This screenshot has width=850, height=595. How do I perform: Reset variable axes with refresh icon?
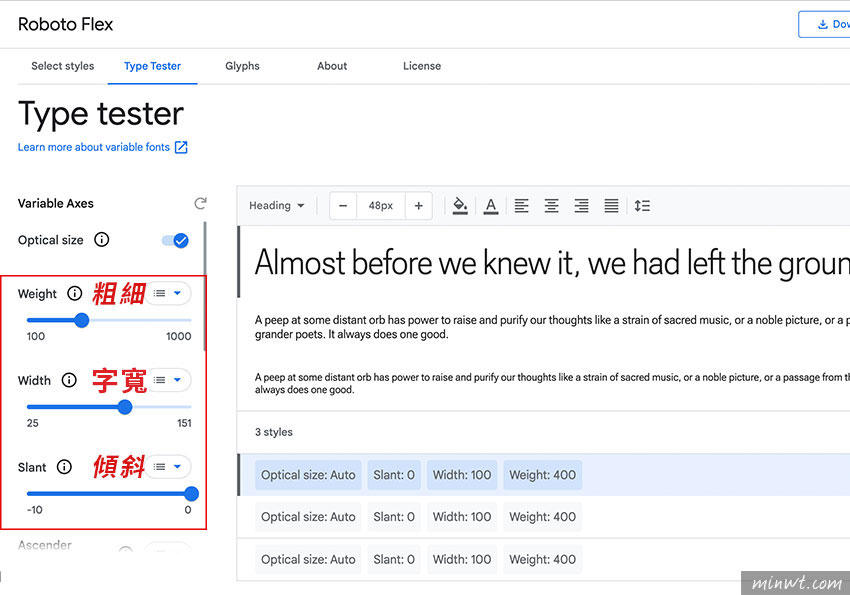pyautogui.click(x=200, y=203)
